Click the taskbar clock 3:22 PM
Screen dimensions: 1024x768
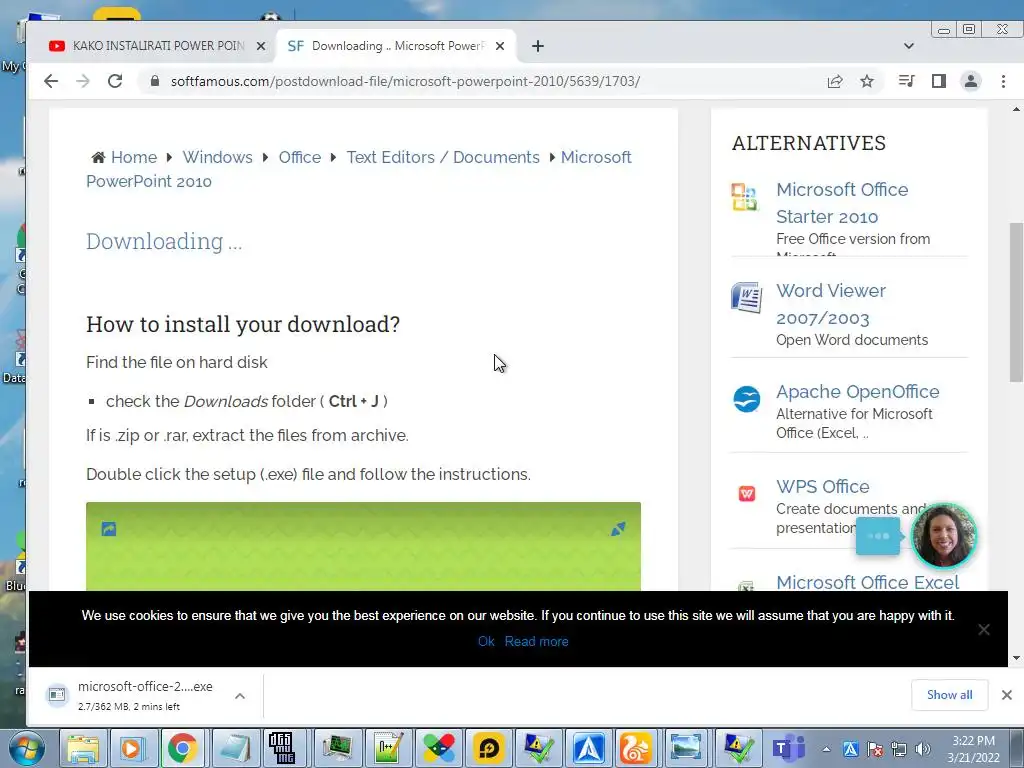(x=974, y=749)
